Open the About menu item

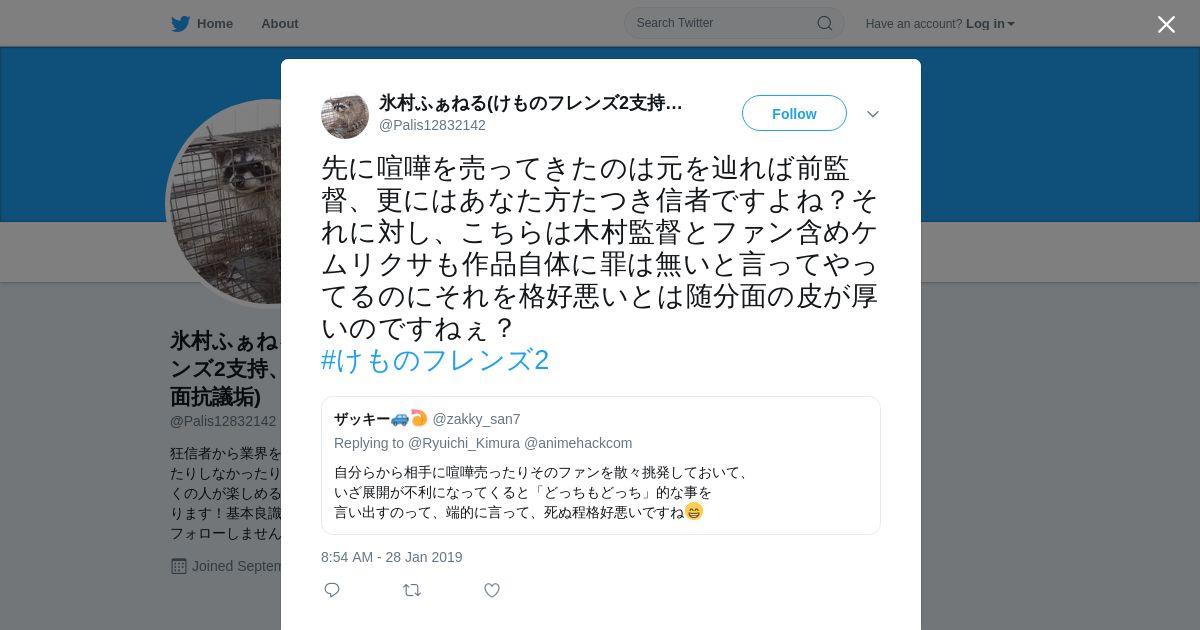tap(280, 23)
